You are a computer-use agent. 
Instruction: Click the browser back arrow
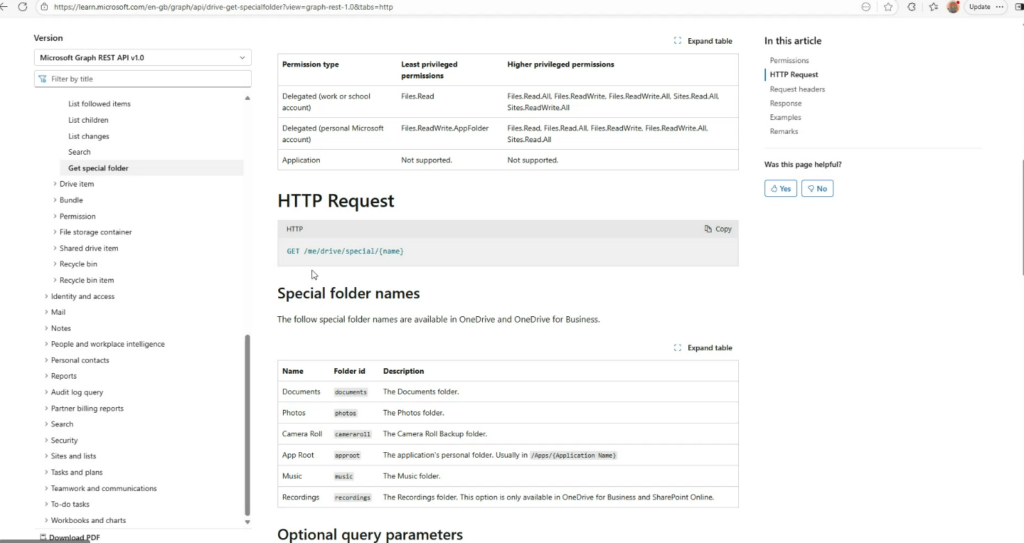pyautogui.click(x=4, y=7)
